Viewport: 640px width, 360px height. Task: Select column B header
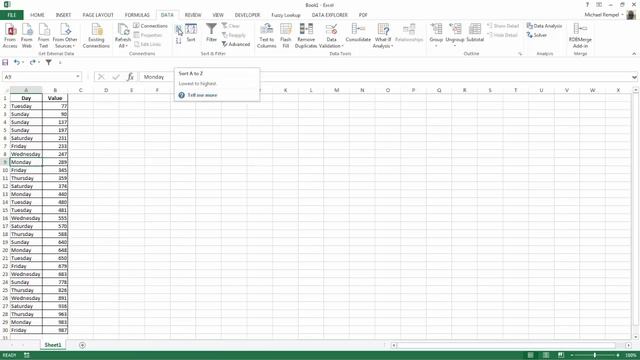(x=55, y=90)
